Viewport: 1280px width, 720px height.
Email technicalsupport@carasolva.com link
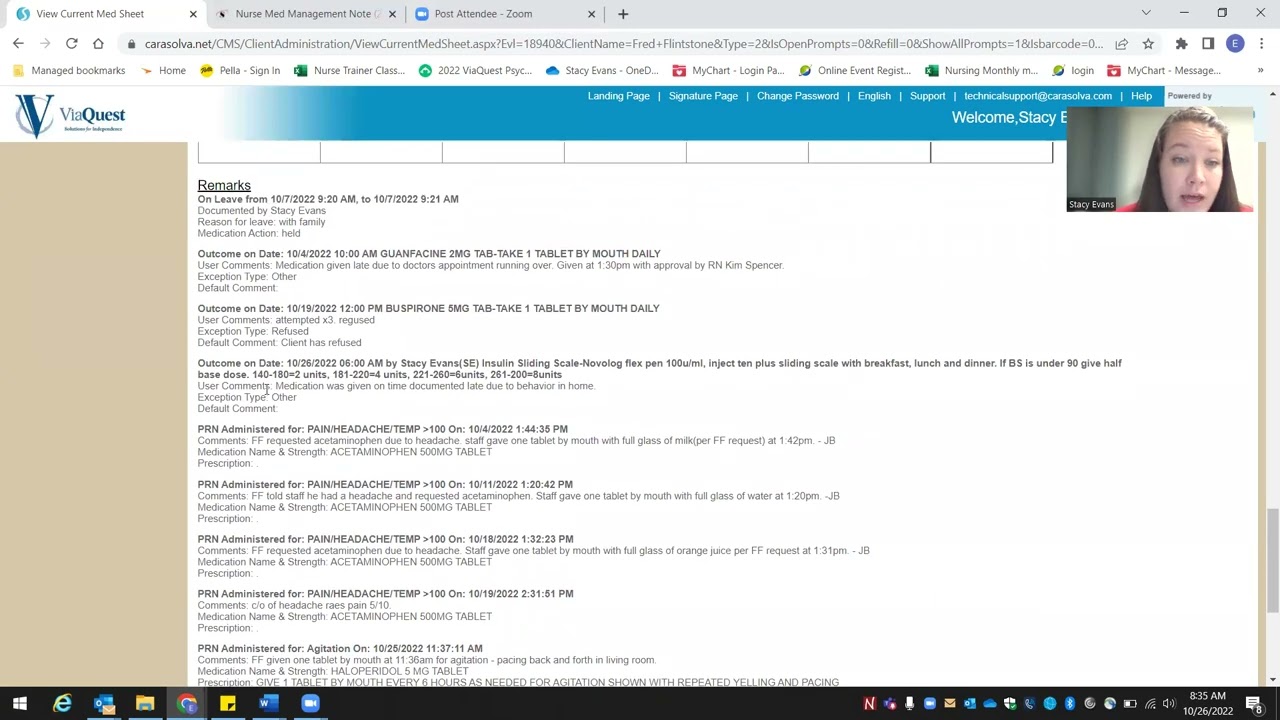pos(1038,96)
